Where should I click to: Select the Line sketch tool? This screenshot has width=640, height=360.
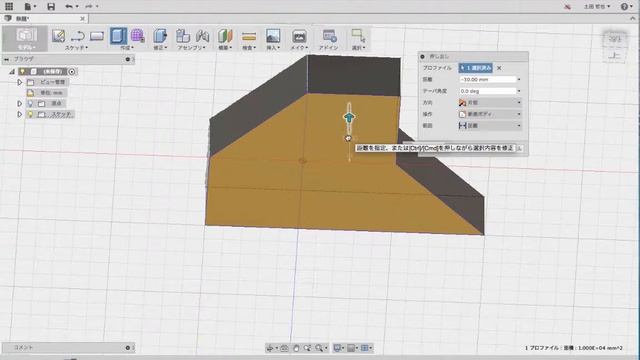(78, 36)
